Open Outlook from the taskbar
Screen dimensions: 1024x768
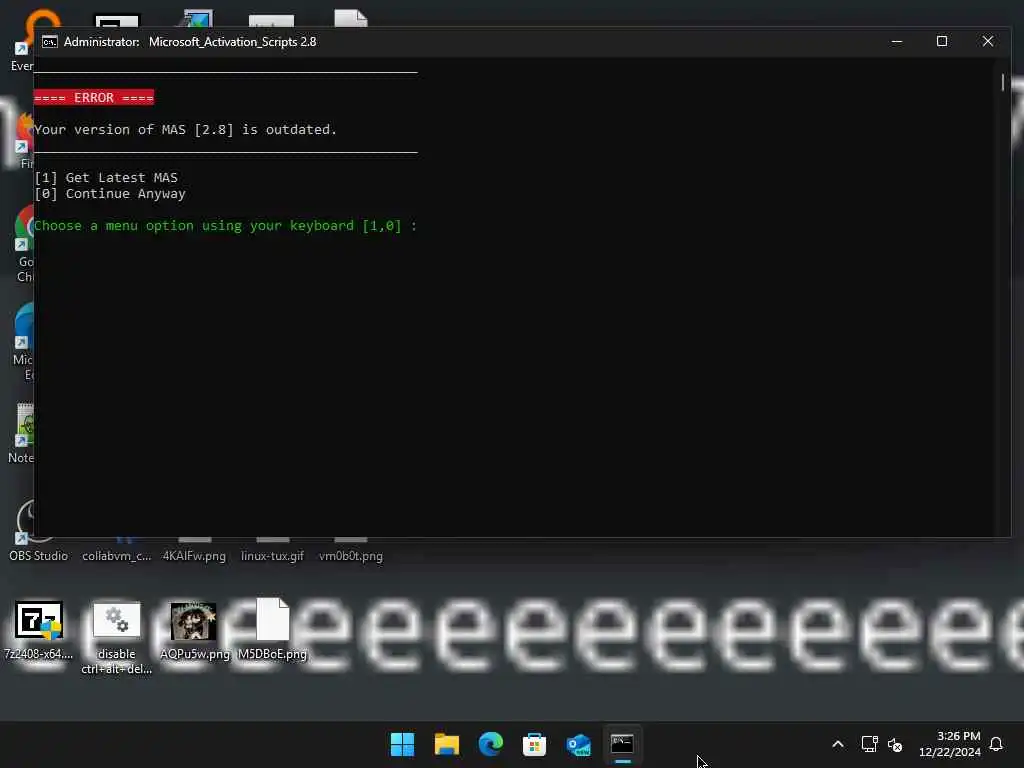579,744
